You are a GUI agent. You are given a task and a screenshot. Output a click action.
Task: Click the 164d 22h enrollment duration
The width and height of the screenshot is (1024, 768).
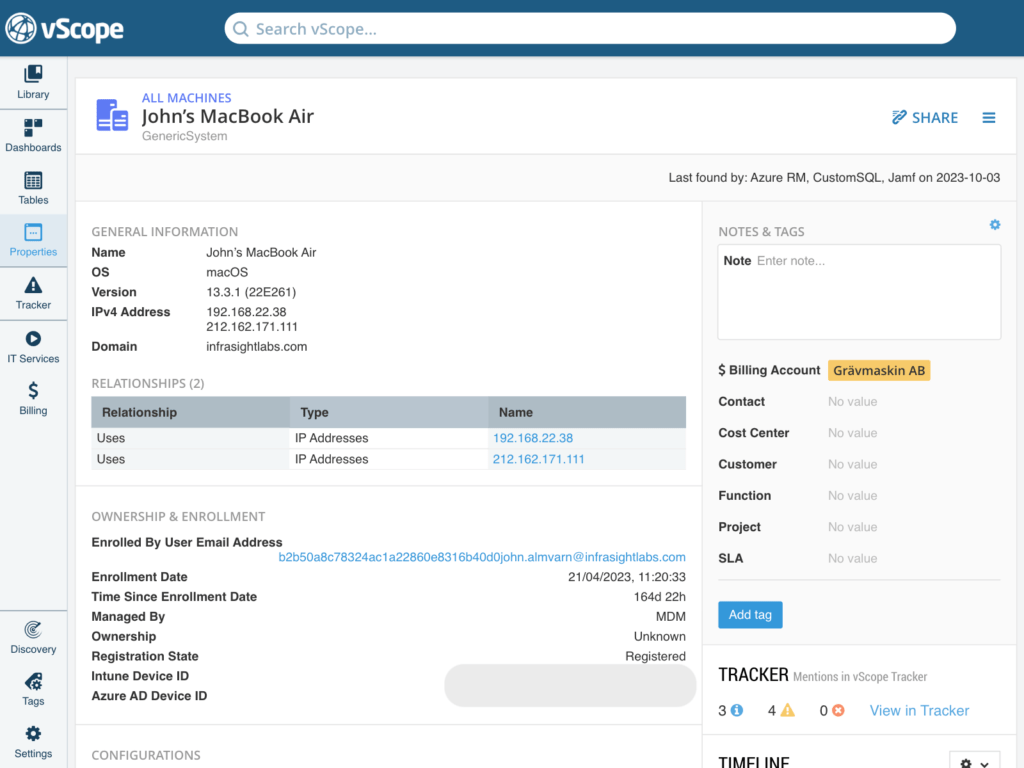pos(660,597)
